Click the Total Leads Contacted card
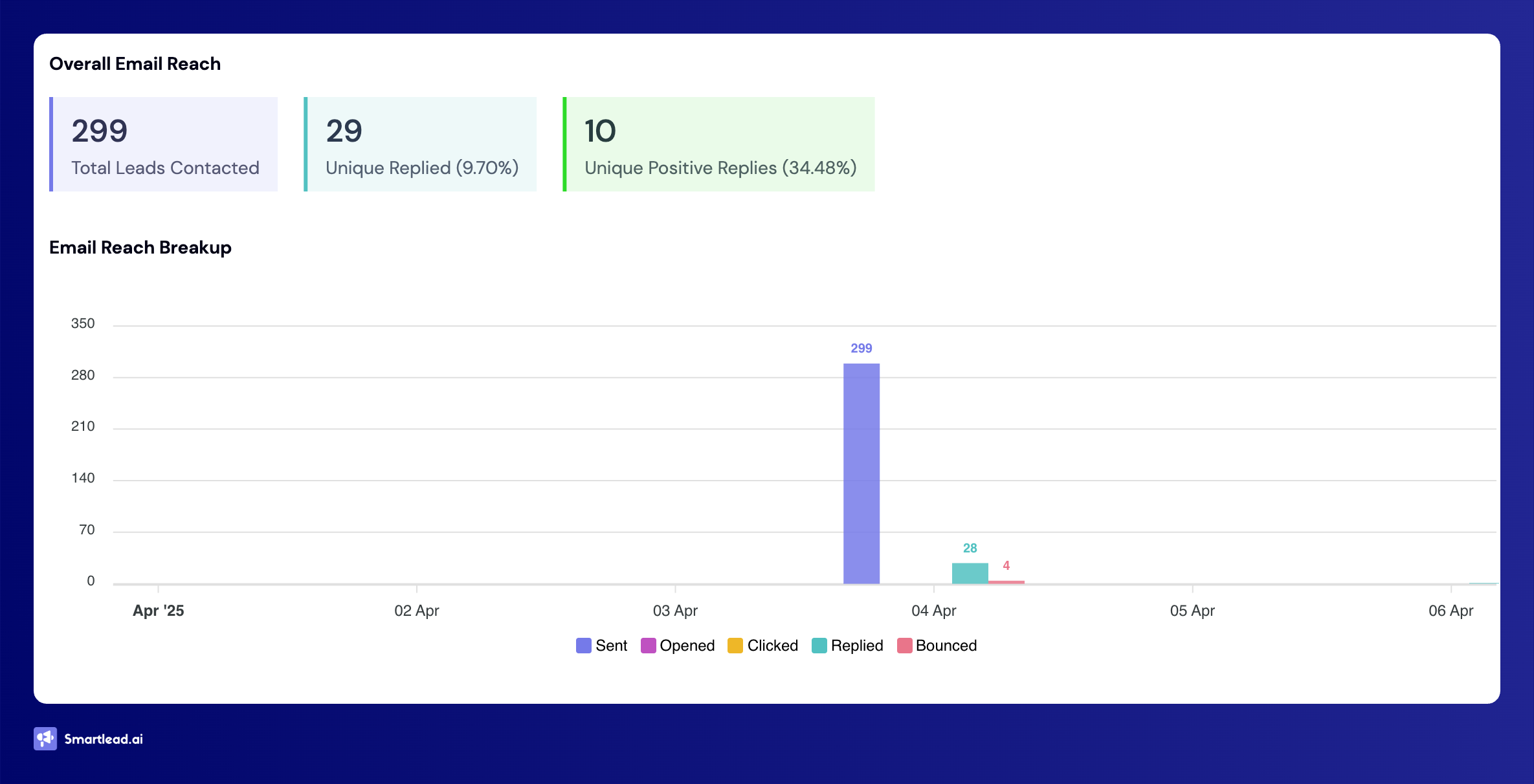This screenshot has height=784, width=1534. (x=164, y=144)
